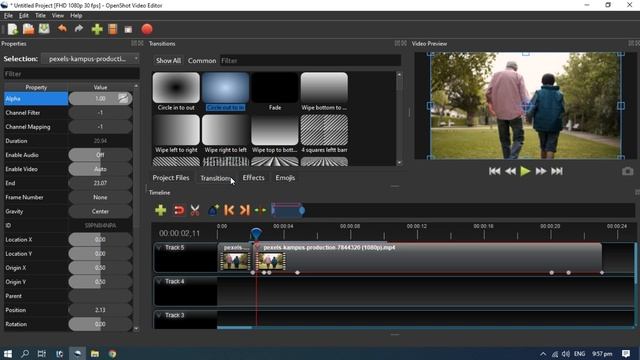Click the transitions Filter text field
Viewport: 640px width, 360px height.
click(311, 60)
